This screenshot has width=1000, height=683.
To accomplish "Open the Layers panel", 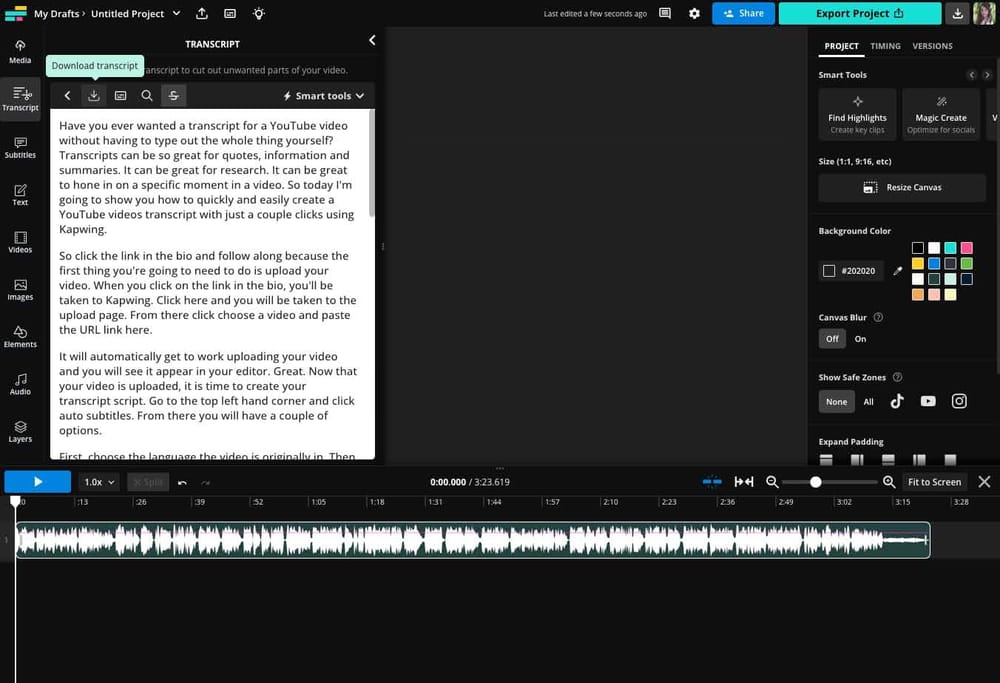I will pyautogui.click(x=20, y=430).
